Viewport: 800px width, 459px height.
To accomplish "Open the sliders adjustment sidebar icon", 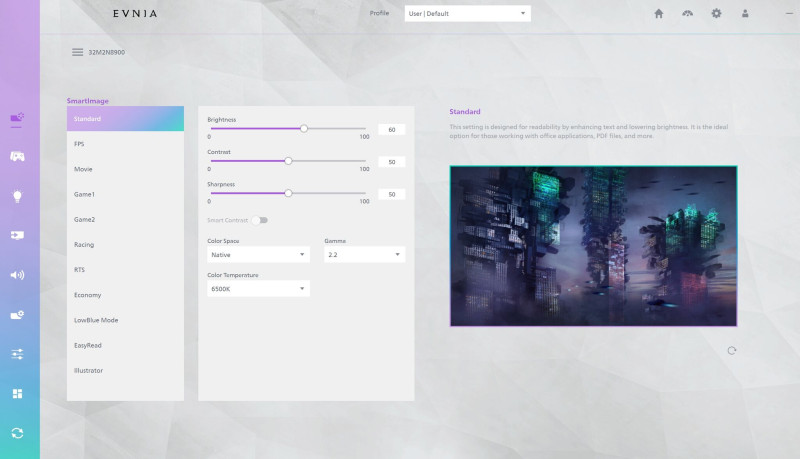I will [x=17, y=354].
